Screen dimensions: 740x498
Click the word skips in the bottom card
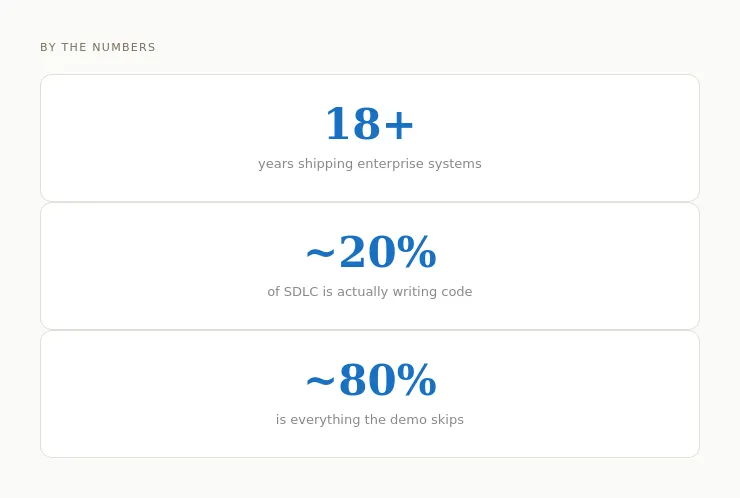click(447, 420)
